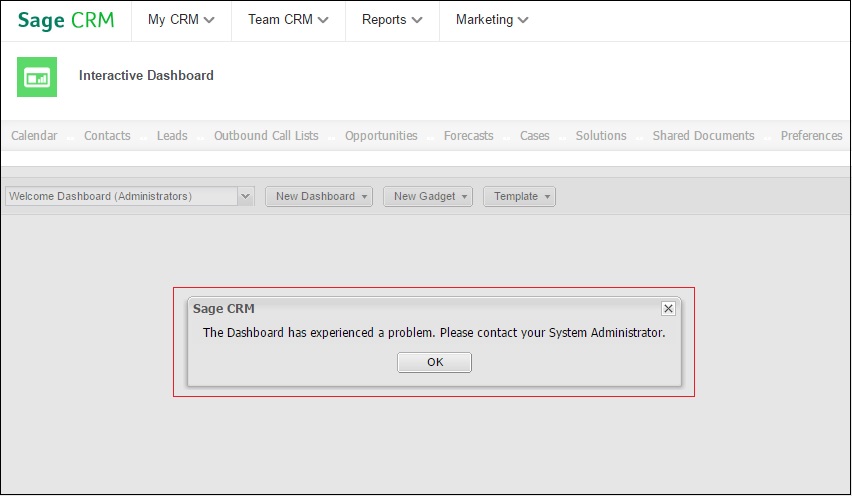
Task: Click the Sage CRM dialog title
Action: (224, 309)
